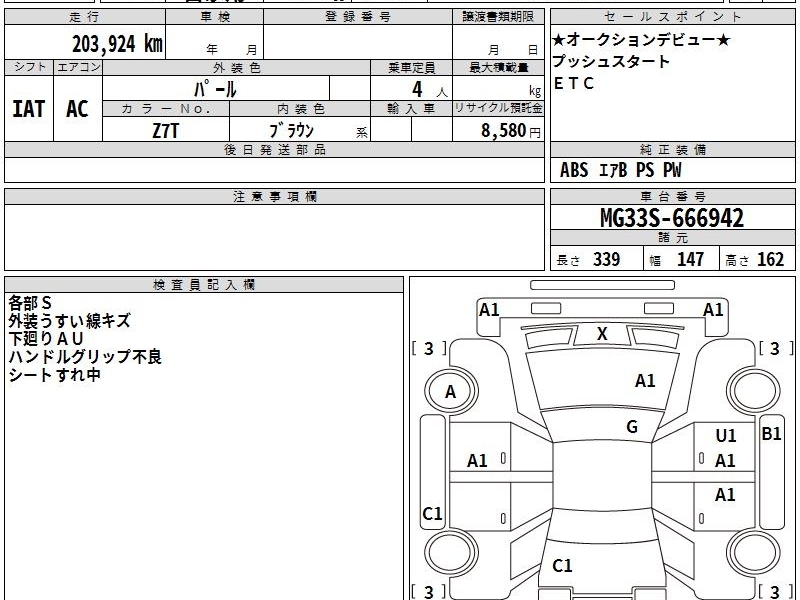Click the 車台番号 header
This screenshot has height=600, width=800.
[672, 196]
